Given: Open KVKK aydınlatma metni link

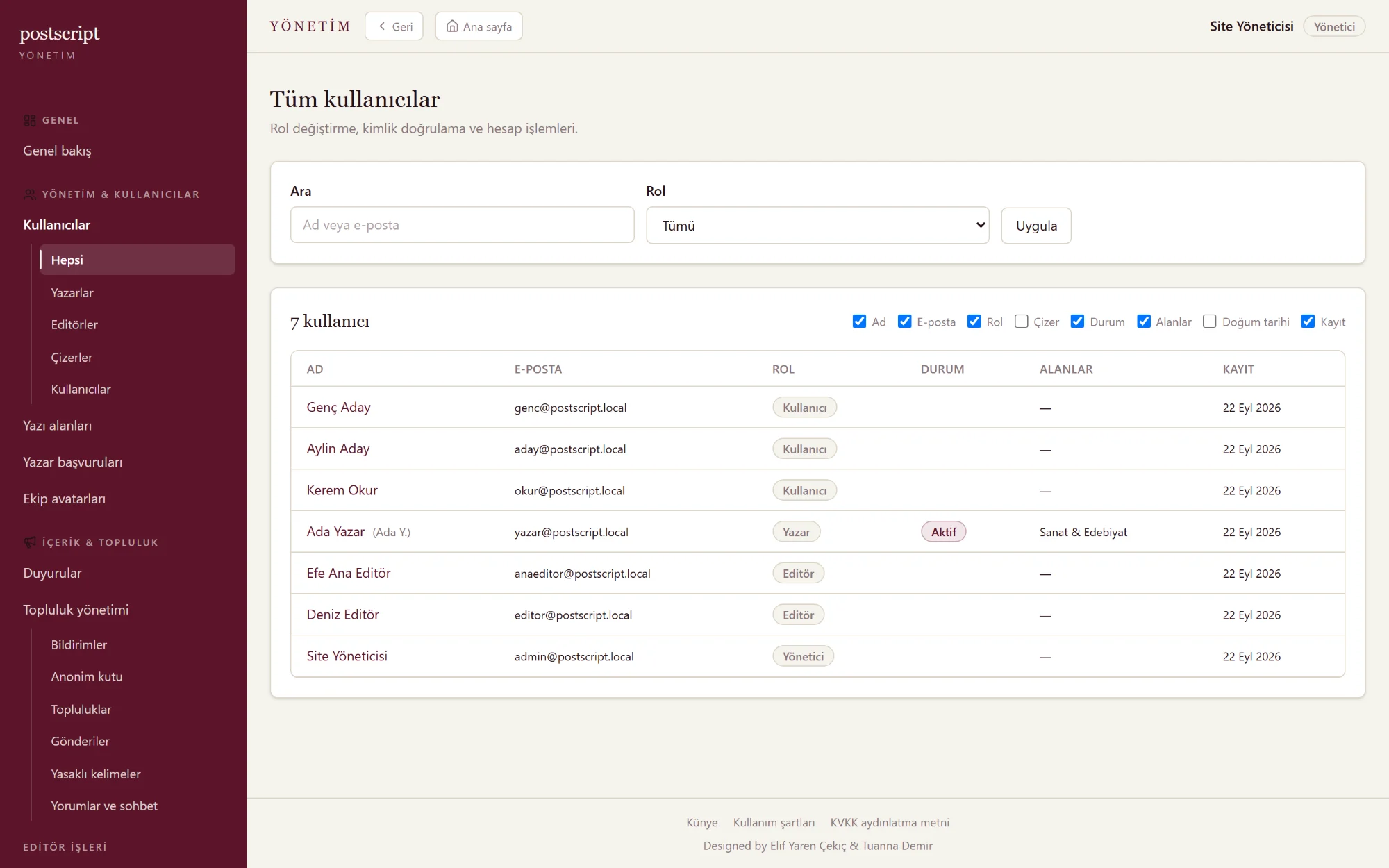Looking at the screenshot, I should tap(890, 823).
